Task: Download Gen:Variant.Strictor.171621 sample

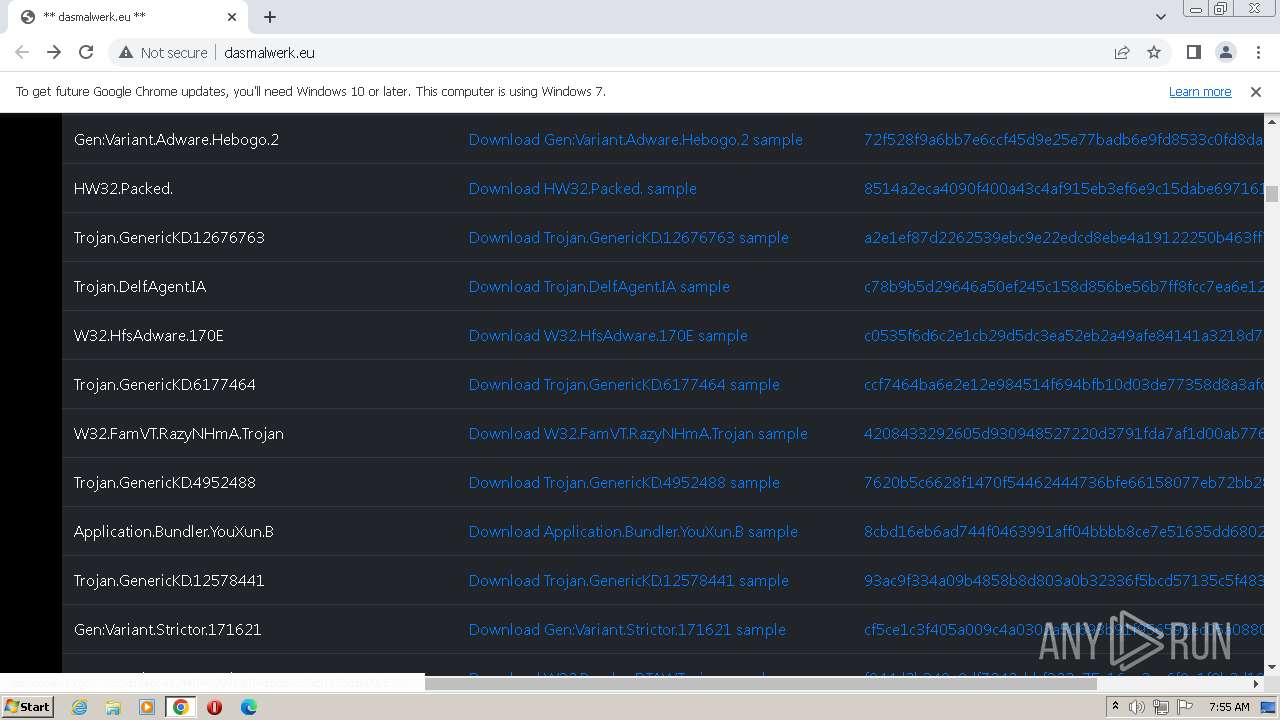Action: point(627,630)
